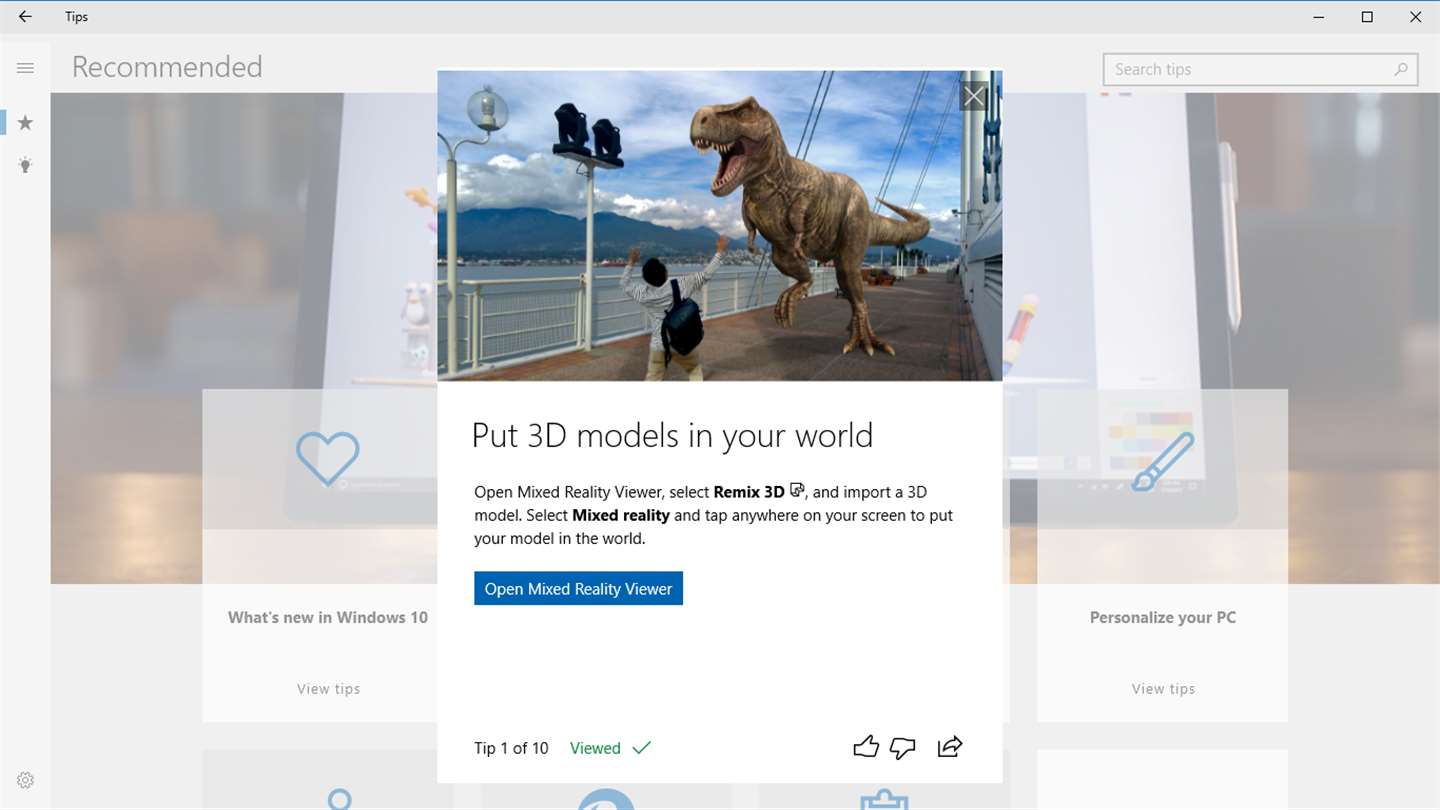Maximize the Tips window
Viewport: 1440px width, 810px height.
pos(1367,17)
